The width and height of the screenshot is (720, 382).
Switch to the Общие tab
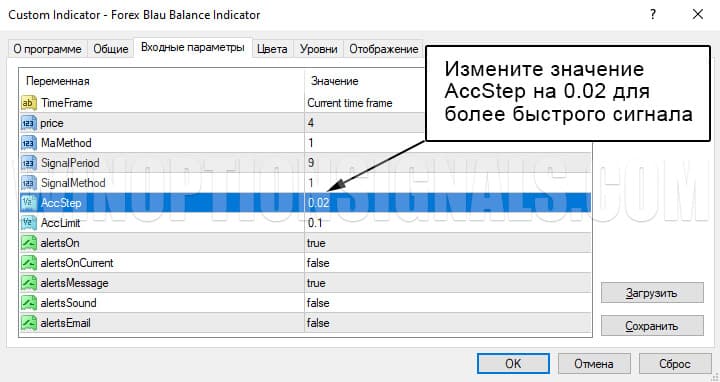coord(111,49)
